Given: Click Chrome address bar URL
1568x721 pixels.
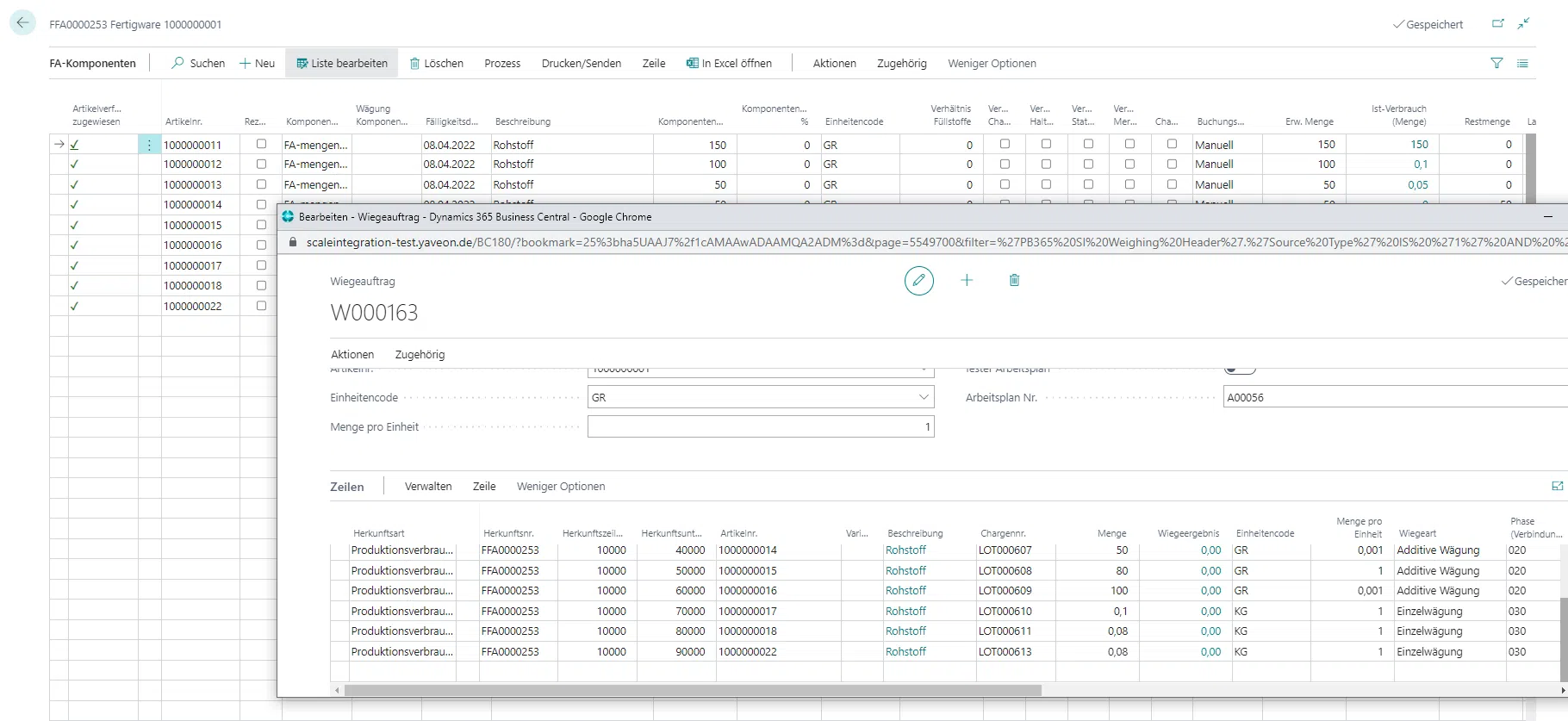Looking at the screenshot, I should (936, 242).
